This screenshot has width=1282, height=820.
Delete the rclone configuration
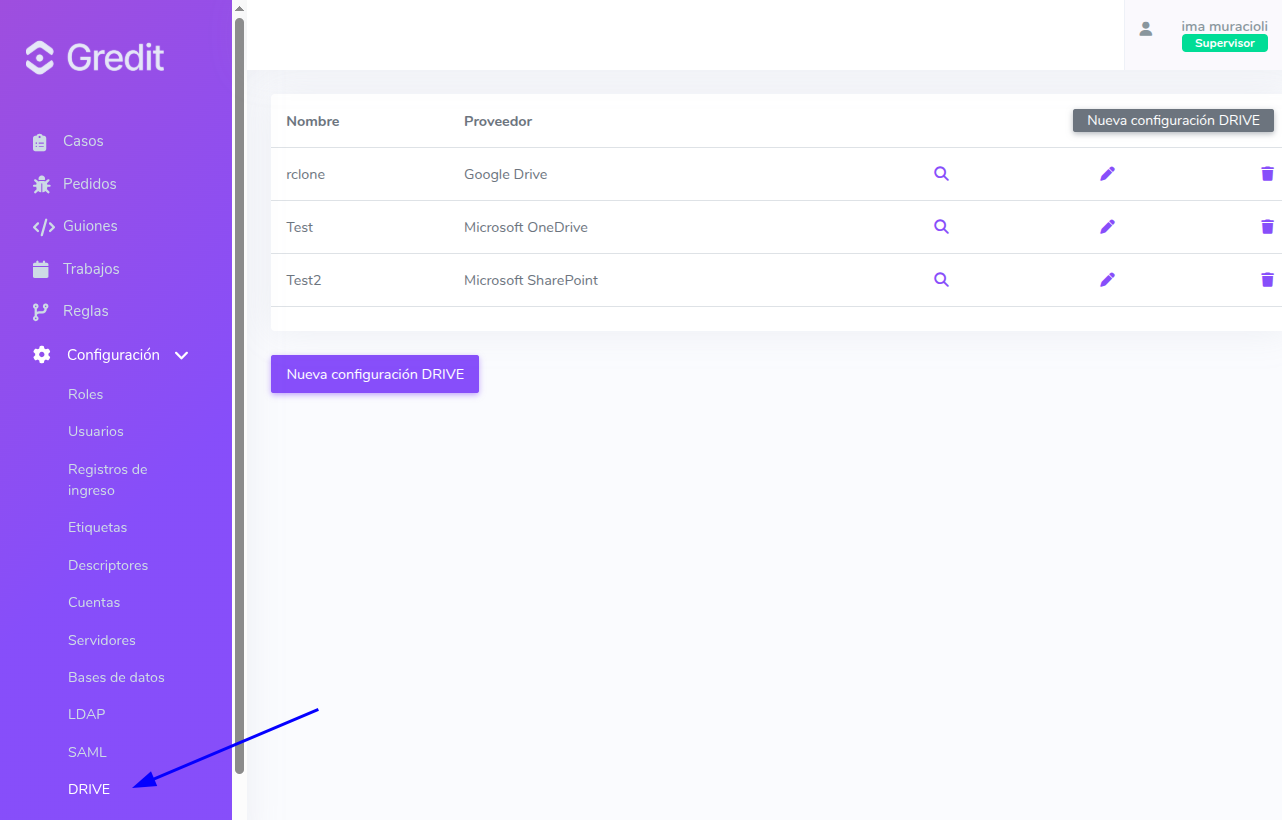1267,174
